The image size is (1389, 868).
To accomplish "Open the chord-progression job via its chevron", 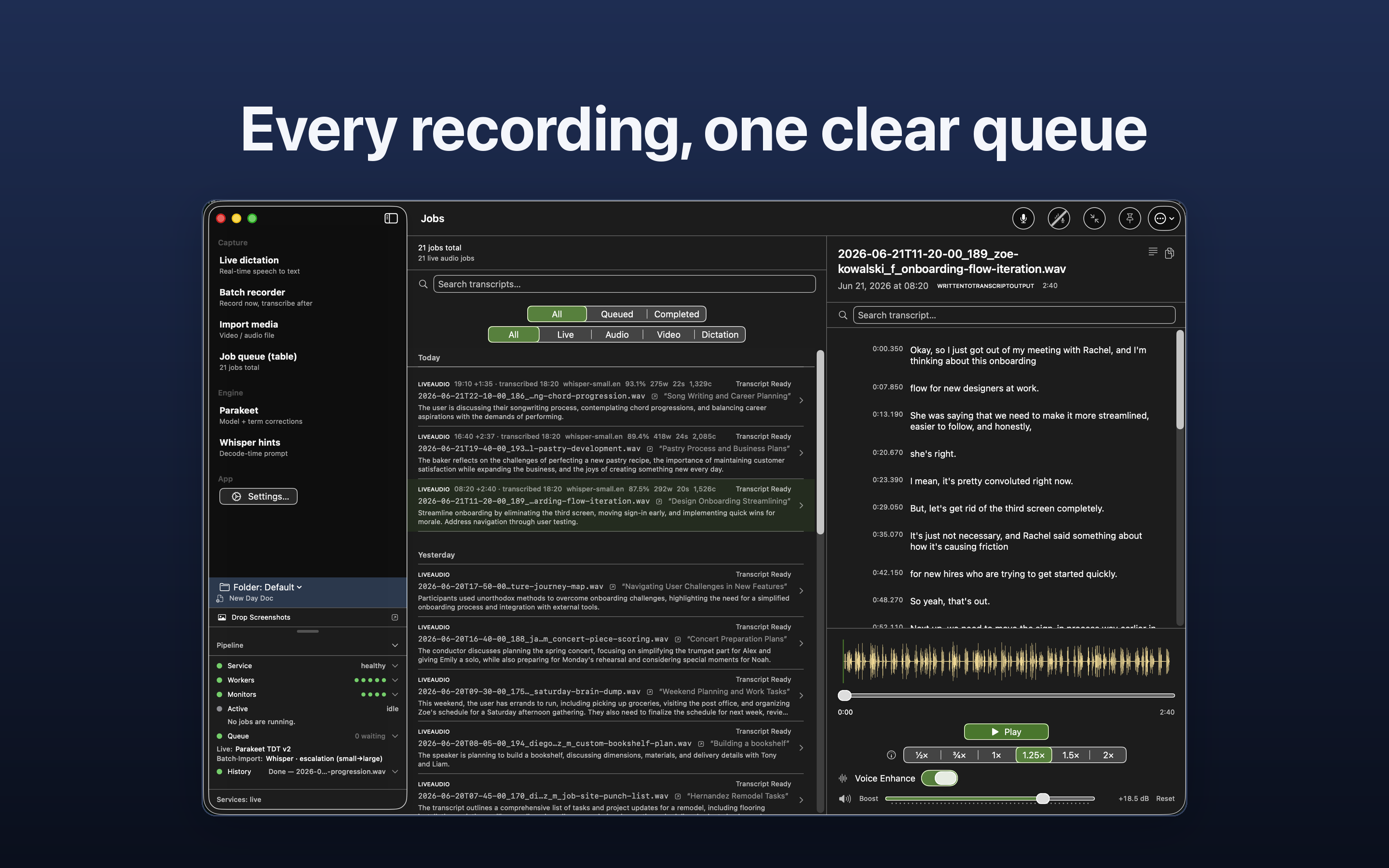I will tap(801, 400).
